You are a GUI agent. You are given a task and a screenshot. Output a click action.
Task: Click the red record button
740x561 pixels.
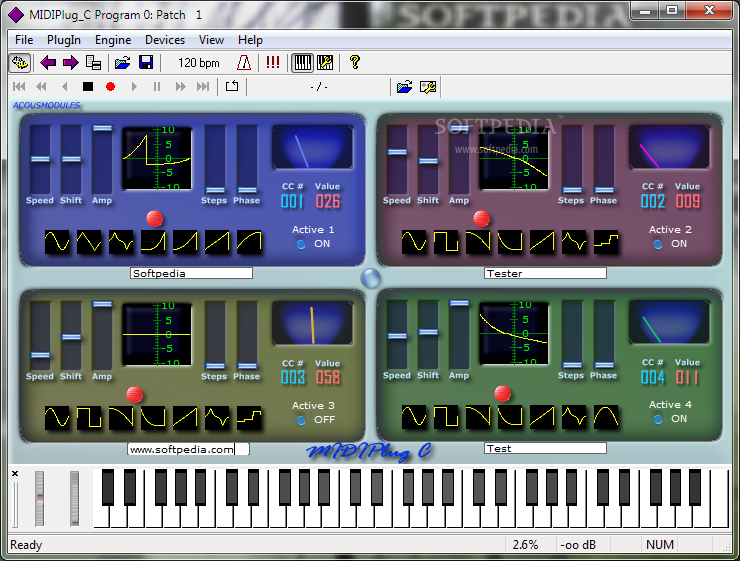pos(110,86)
